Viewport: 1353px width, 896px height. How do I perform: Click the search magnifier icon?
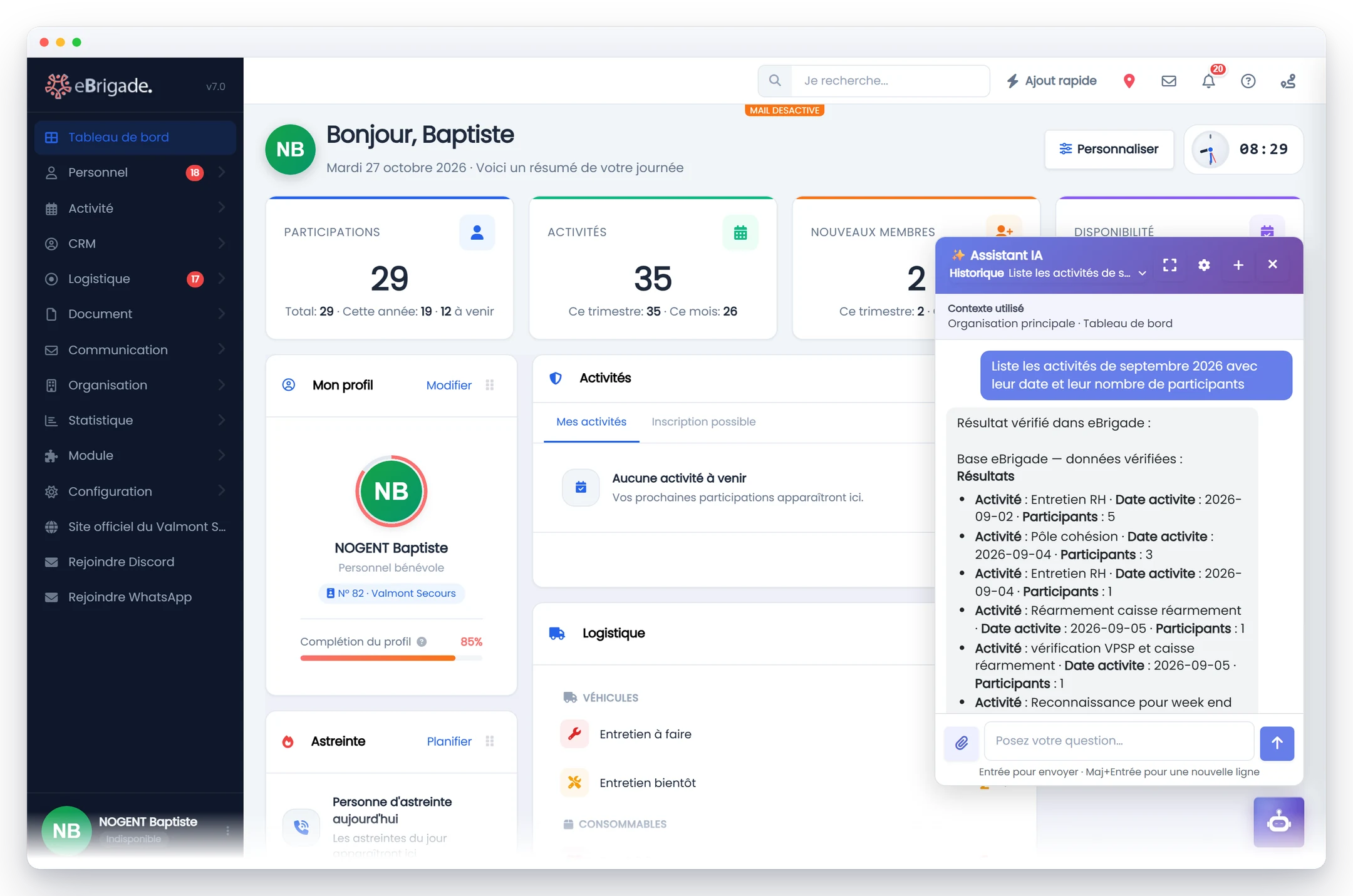click(x=775, y=81)
